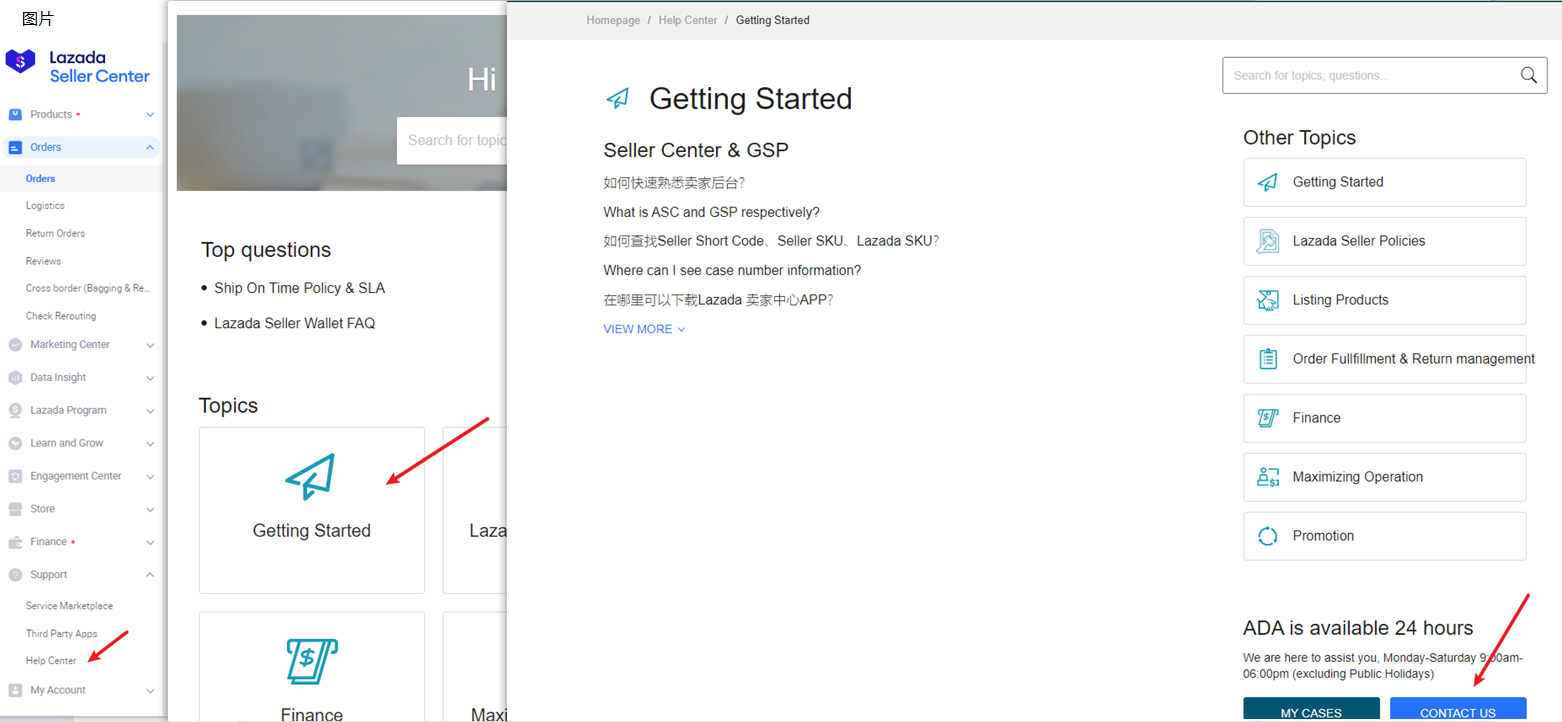Expand the My Account chevron
Screen dimensions: 1562x722
tap(150, 690)
